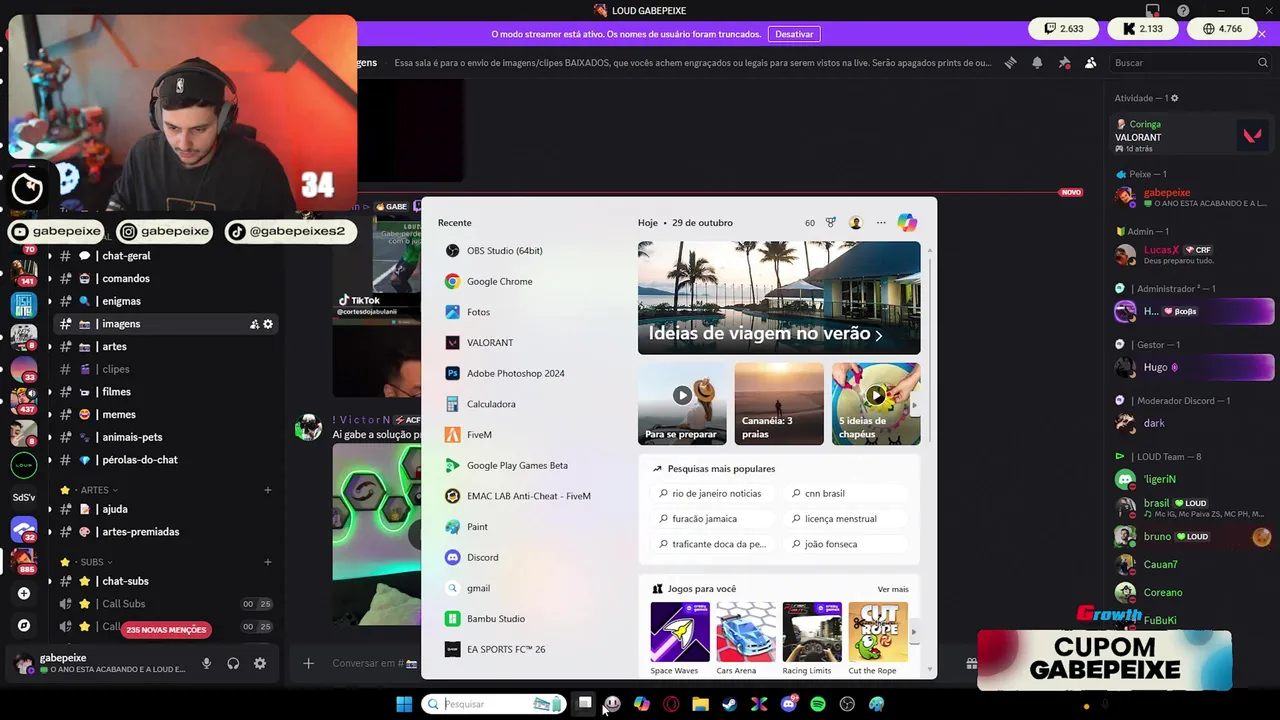1280x720 pixels.
Task: Open Discord user settings gear
Action: 260,663
